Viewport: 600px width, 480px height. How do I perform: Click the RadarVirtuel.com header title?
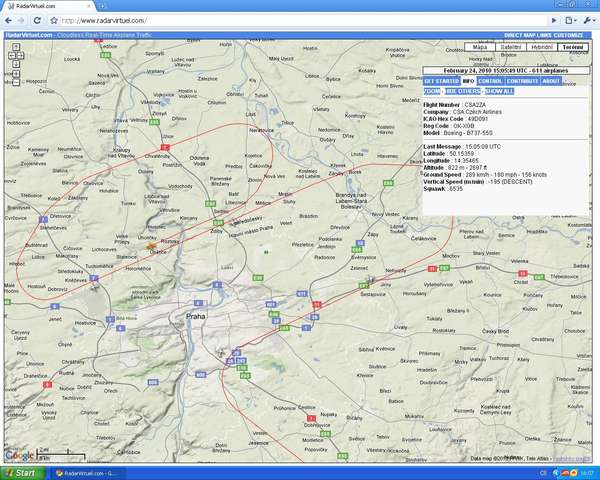[x=29, y=35]
